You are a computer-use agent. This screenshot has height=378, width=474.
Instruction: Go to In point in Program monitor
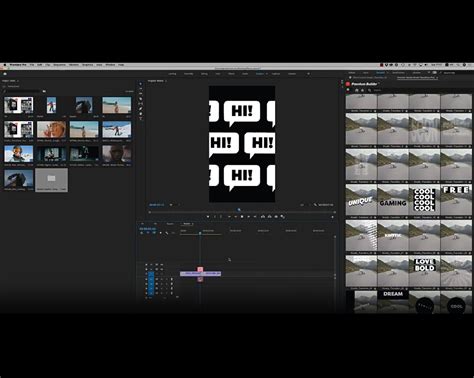(229, 217)
